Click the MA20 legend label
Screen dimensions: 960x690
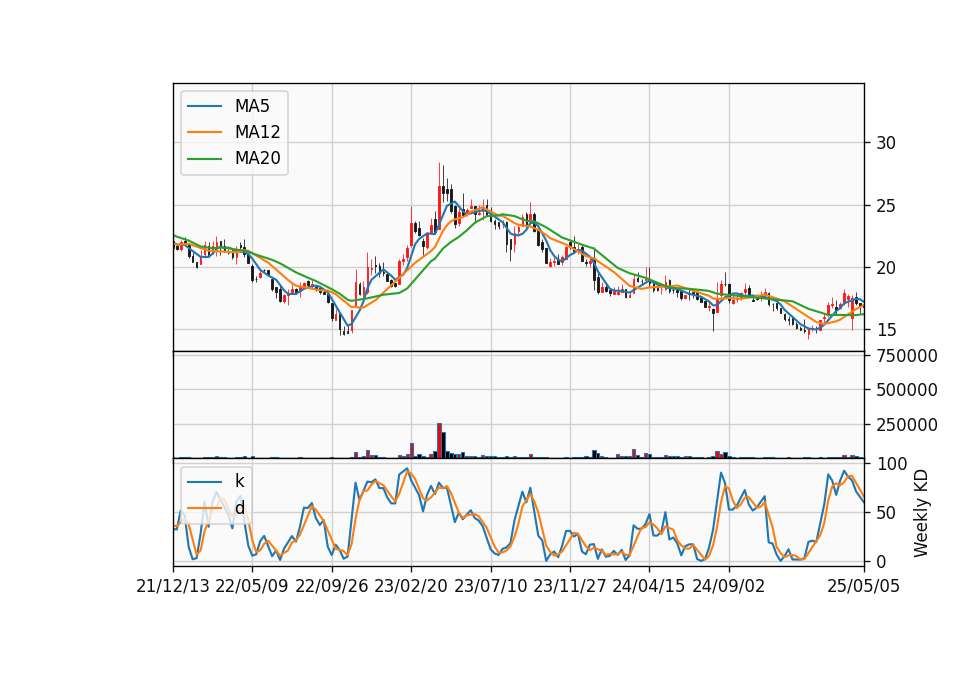(x=258, y=159)
